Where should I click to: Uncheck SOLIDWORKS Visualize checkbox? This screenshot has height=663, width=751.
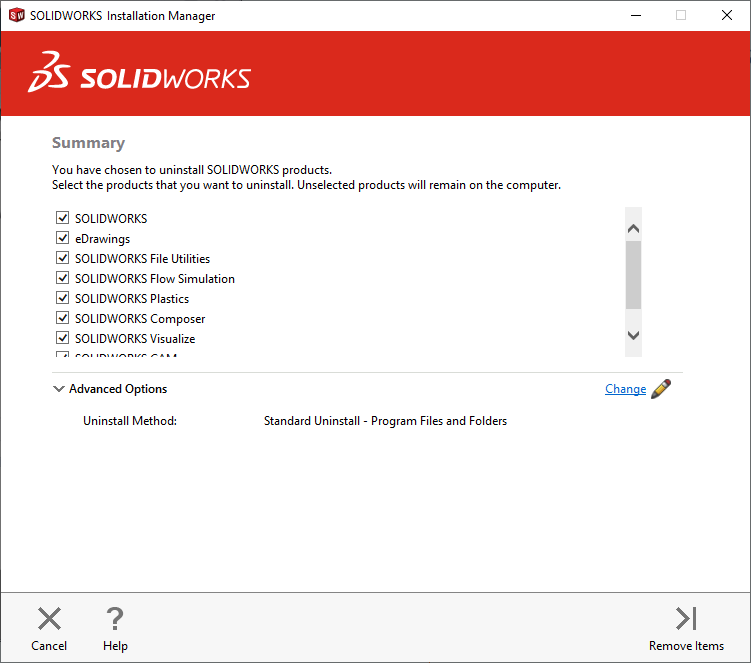coord(62,338)
